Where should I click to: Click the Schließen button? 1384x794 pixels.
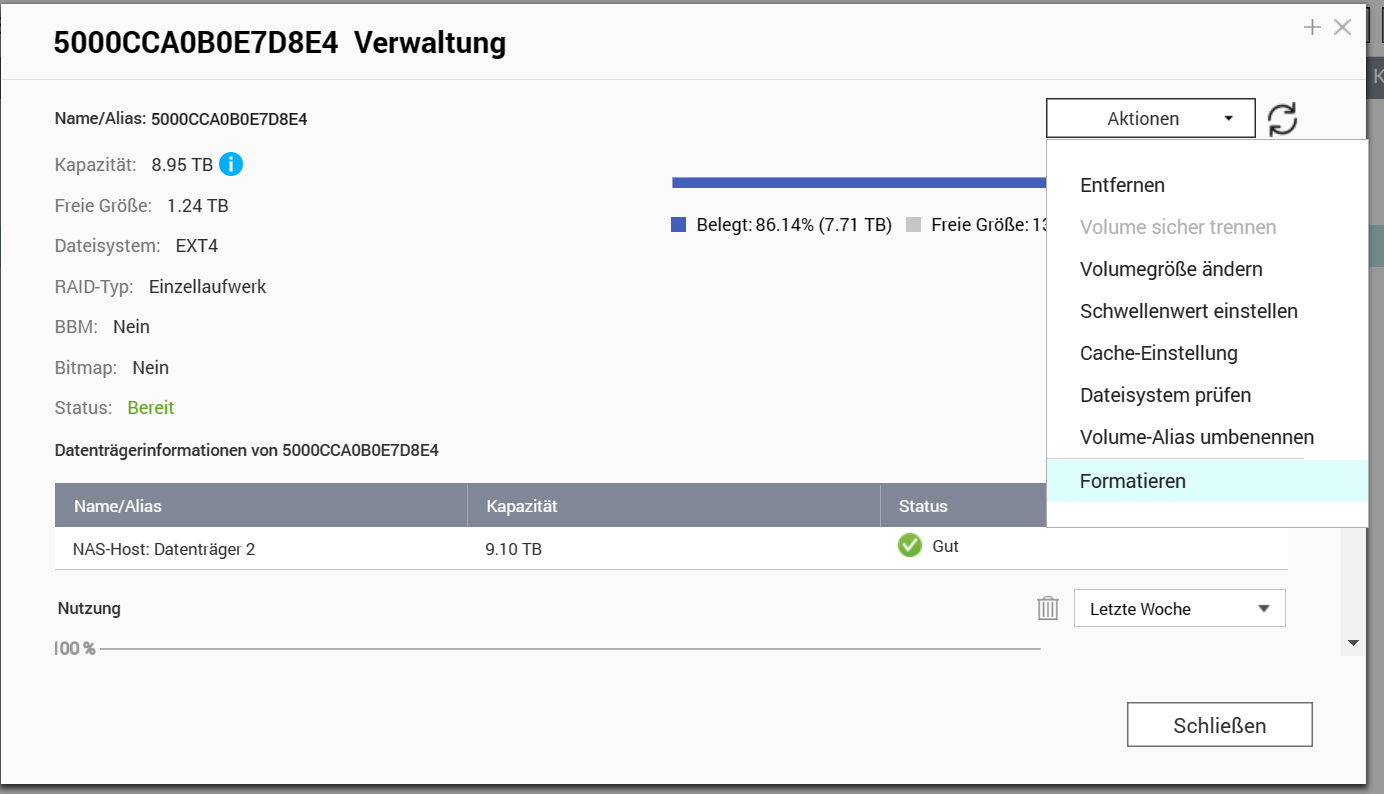pyautogui.click(x=1219, y=725)
